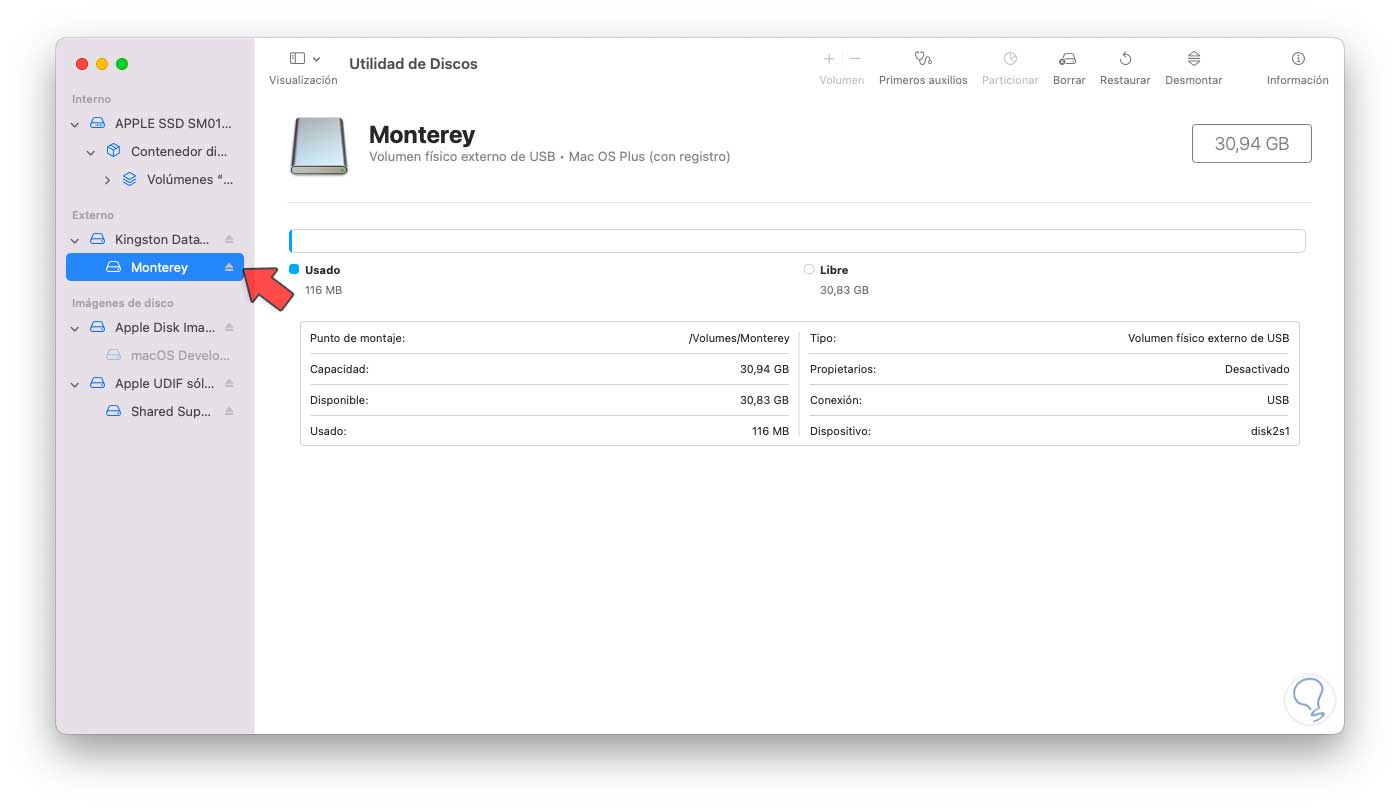
Task: Click the Restaurar toolbar icon
Action: (x=1125, y=59)
